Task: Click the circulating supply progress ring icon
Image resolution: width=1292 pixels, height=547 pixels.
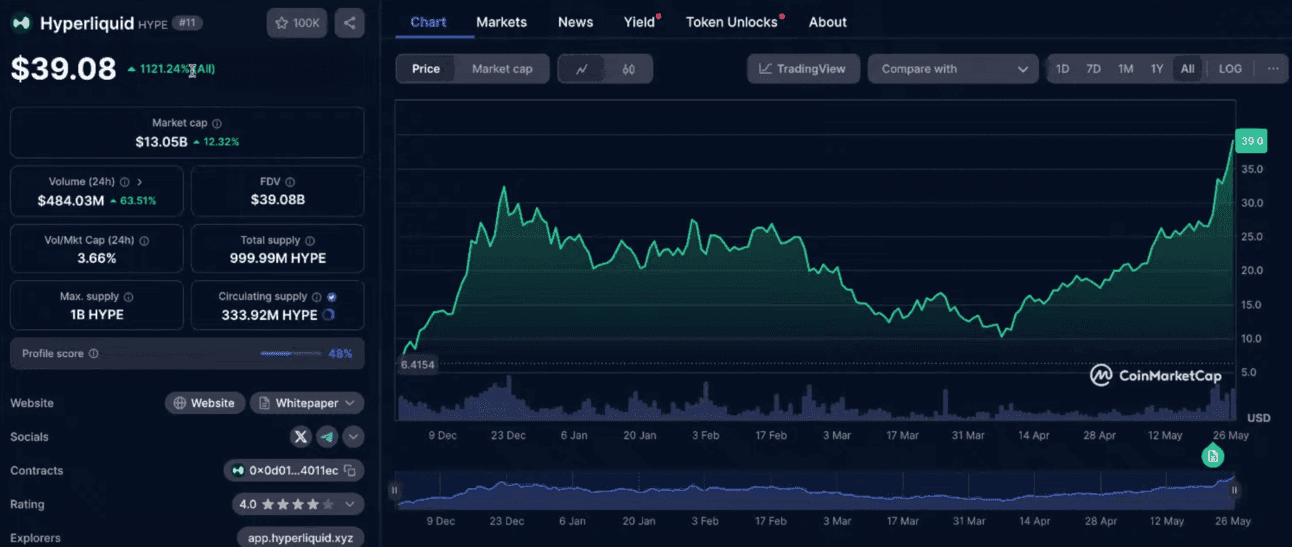Action: coord(328,315)
